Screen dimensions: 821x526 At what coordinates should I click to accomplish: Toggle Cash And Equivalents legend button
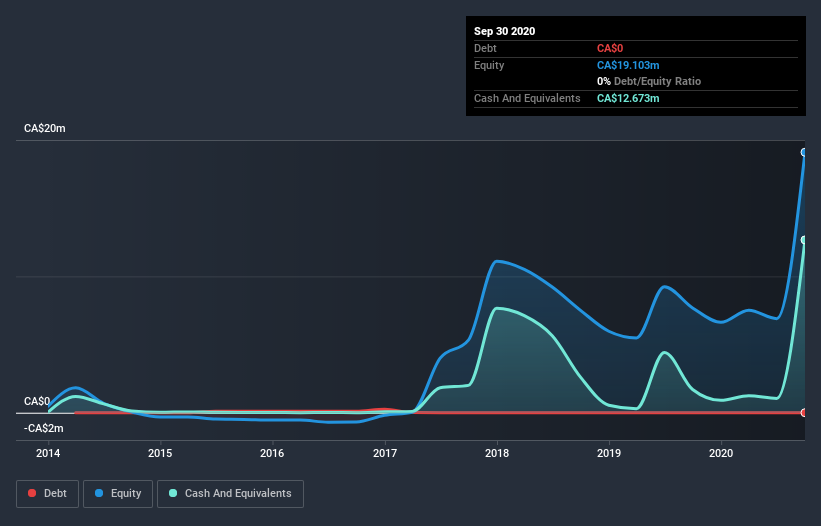point(230,494)
